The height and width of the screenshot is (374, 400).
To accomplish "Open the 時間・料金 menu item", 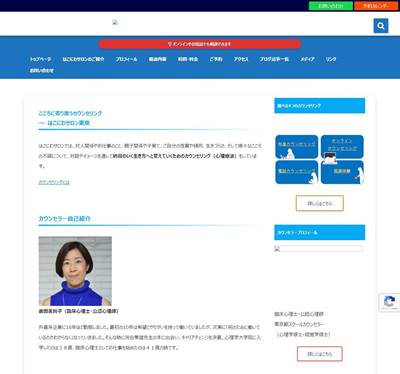I will coord(188,59).
